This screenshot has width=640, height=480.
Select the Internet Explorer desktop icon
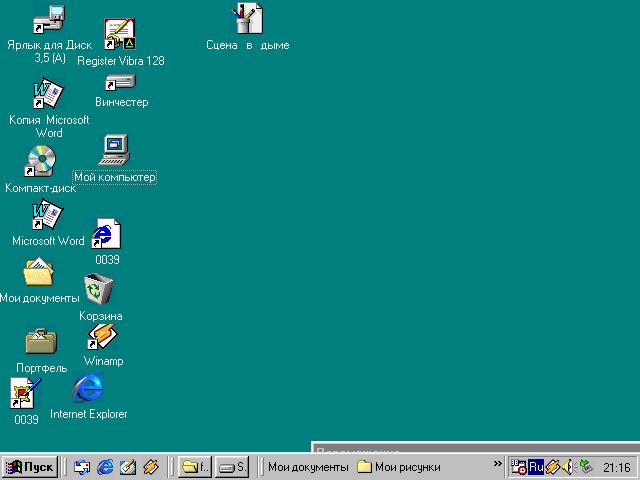tap(88, 388)
